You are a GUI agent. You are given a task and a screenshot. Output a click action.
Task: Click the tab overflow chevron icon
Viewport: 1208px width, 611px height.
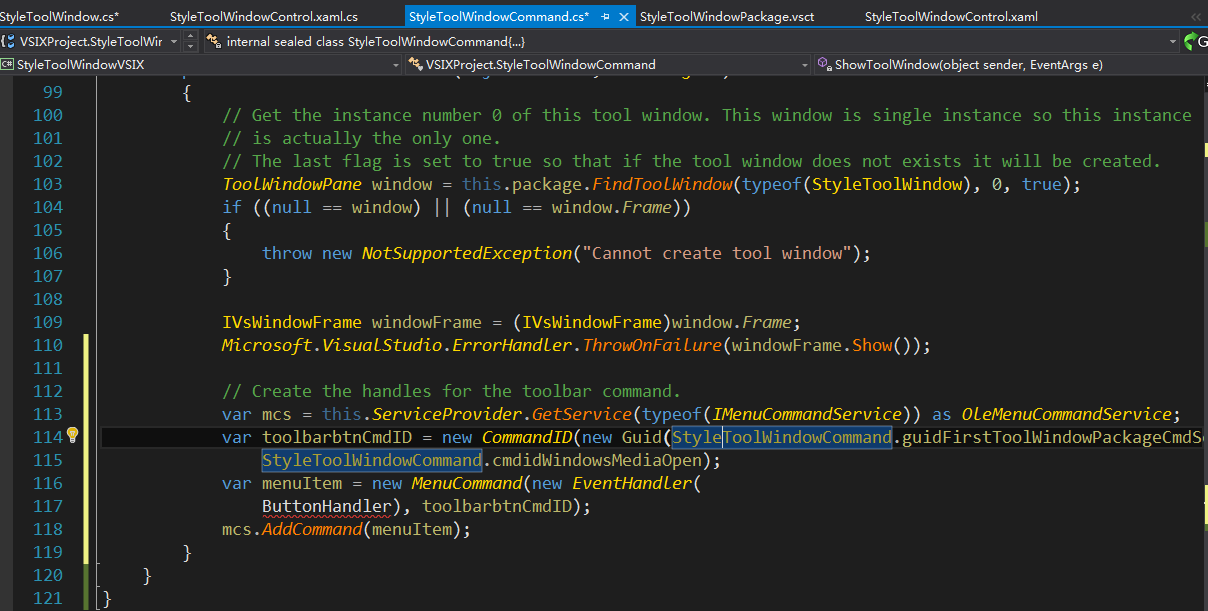point(1198,17)
